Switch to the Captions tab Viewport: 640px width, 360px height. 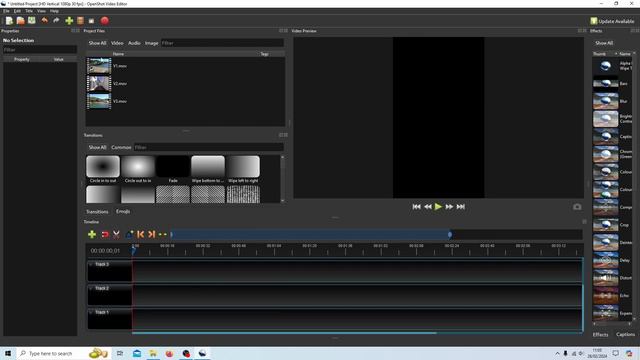point(625,334)
